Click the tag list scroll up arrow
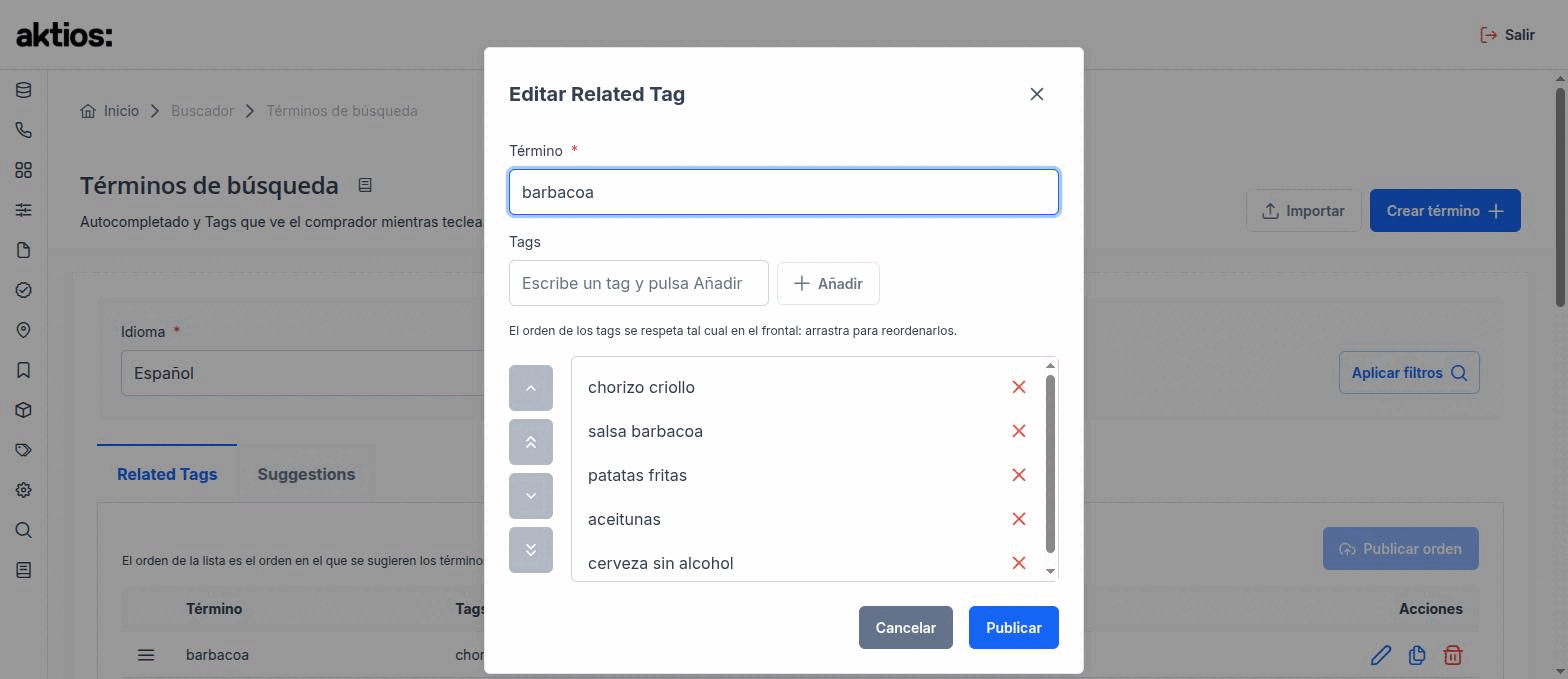1568x679 pixels. [1050, 366]
